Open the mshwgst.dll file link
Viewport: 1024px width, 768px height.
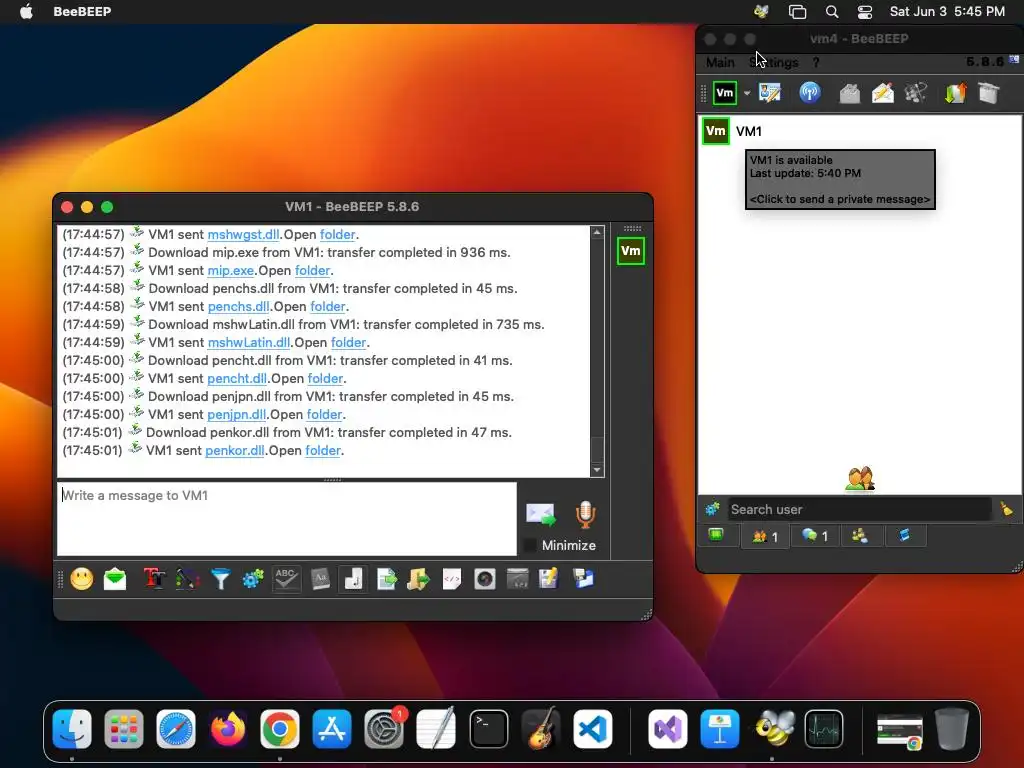pos(243,234)
